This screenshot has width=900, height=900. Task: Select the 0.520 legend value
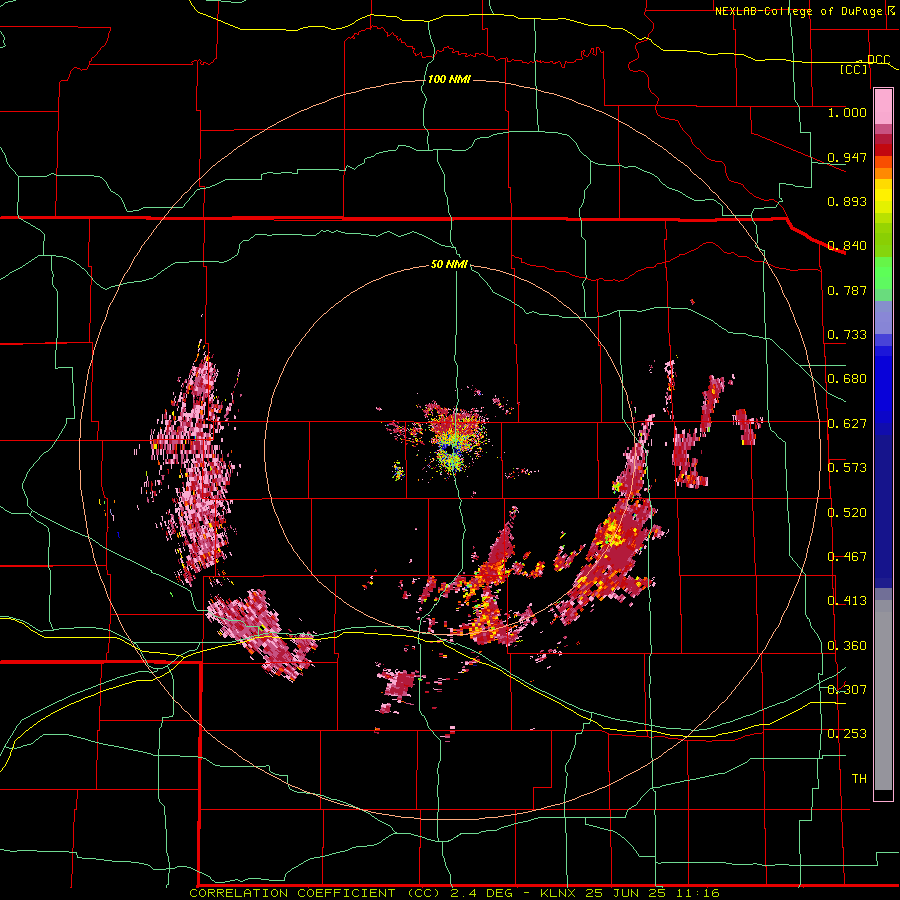[847, 513]
